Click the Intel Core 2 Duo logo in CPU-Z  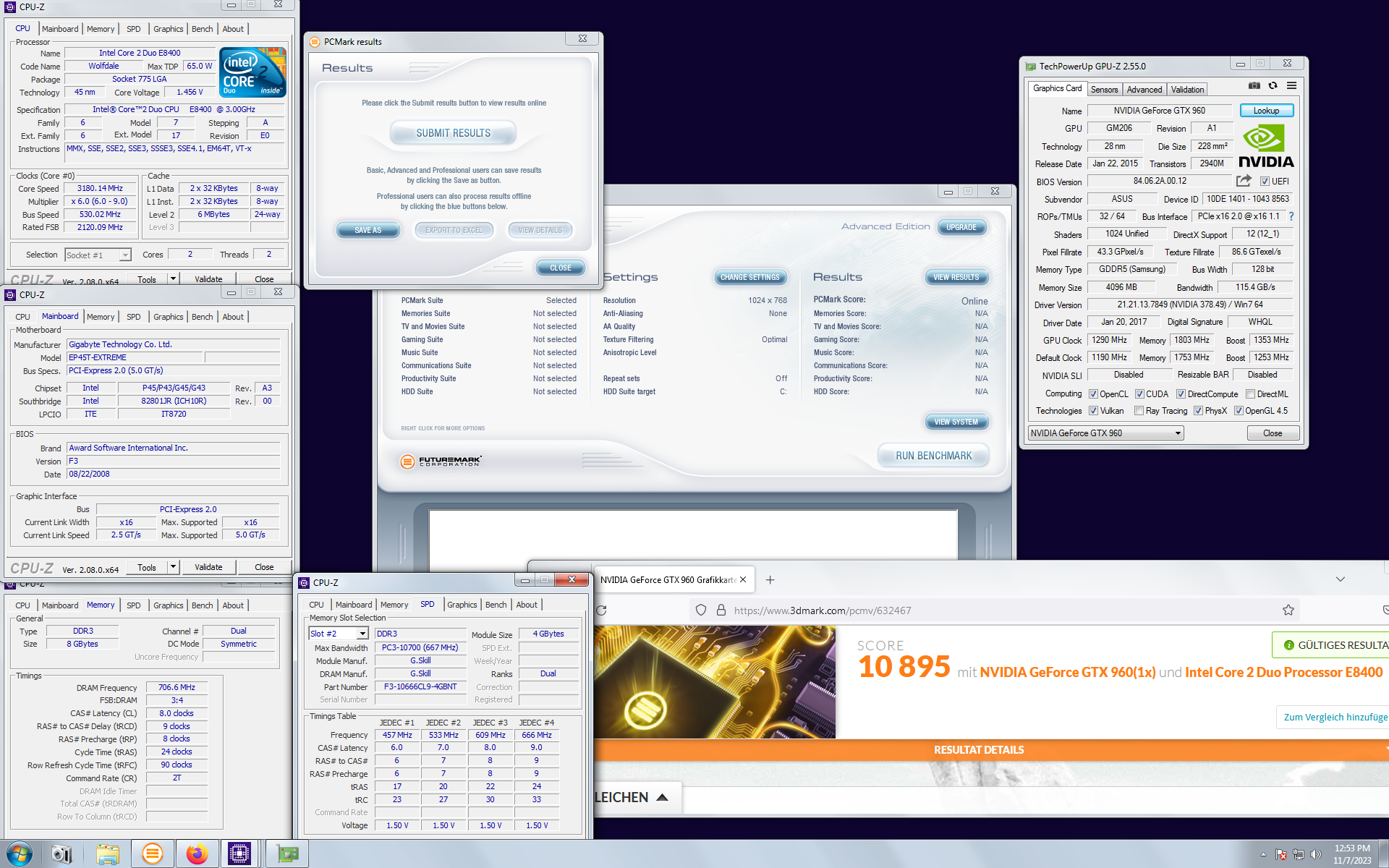[252, 72]
